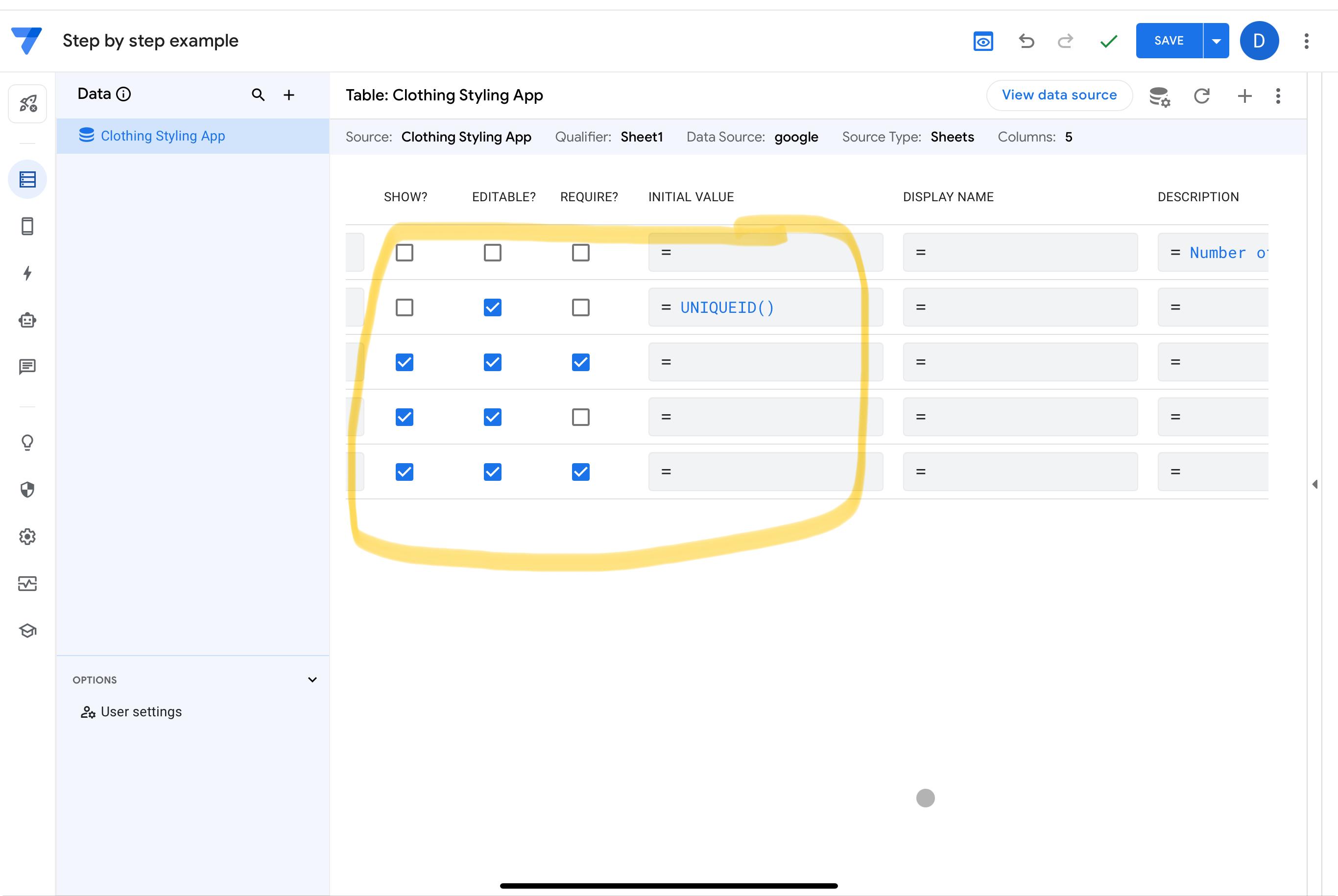The width and height of the screenshot is (1338, 896).
Task: Open the table's more options menu
Action: (x=1278, y=96)
